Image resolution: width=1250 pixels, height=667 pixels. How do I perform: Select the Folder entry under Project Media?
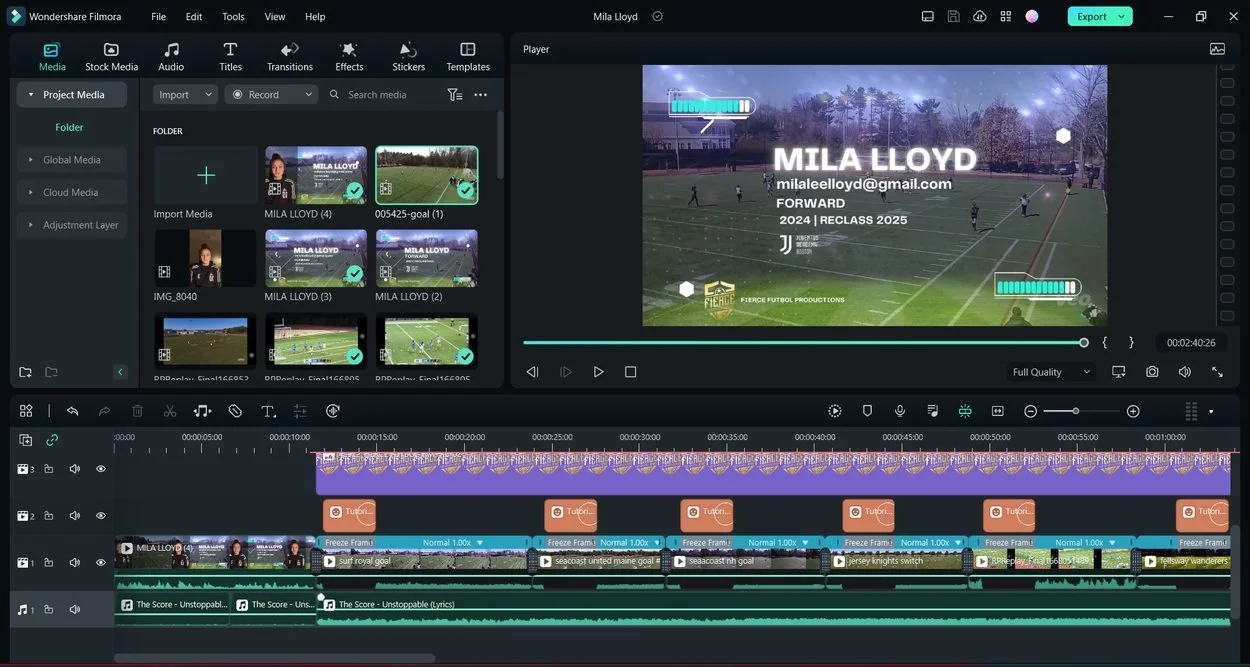tap(69, 127)
